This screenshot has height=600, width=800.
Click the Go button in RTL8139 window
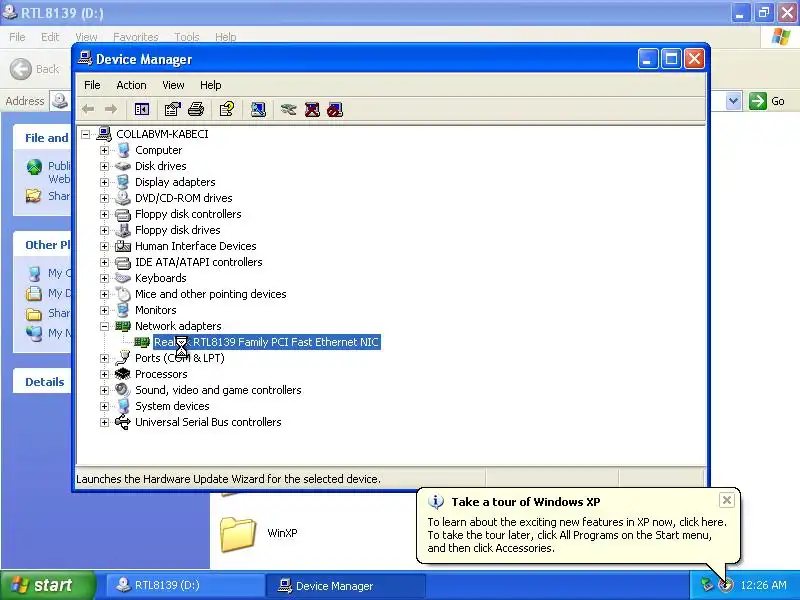pyautogui.click(x=767, y=101)
